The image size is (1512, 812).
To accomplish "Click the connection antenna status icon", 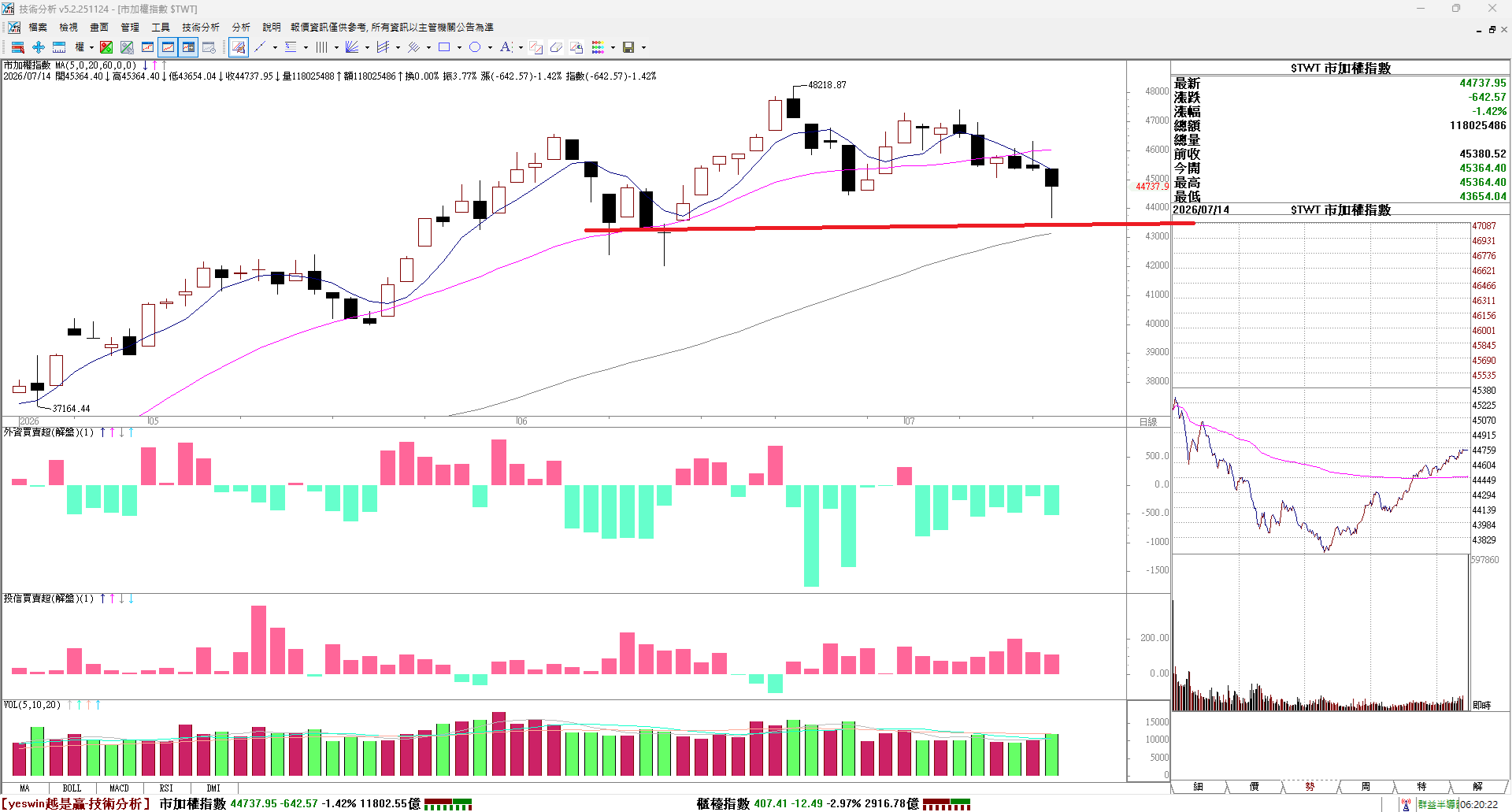I will [x=1406, y=804].
